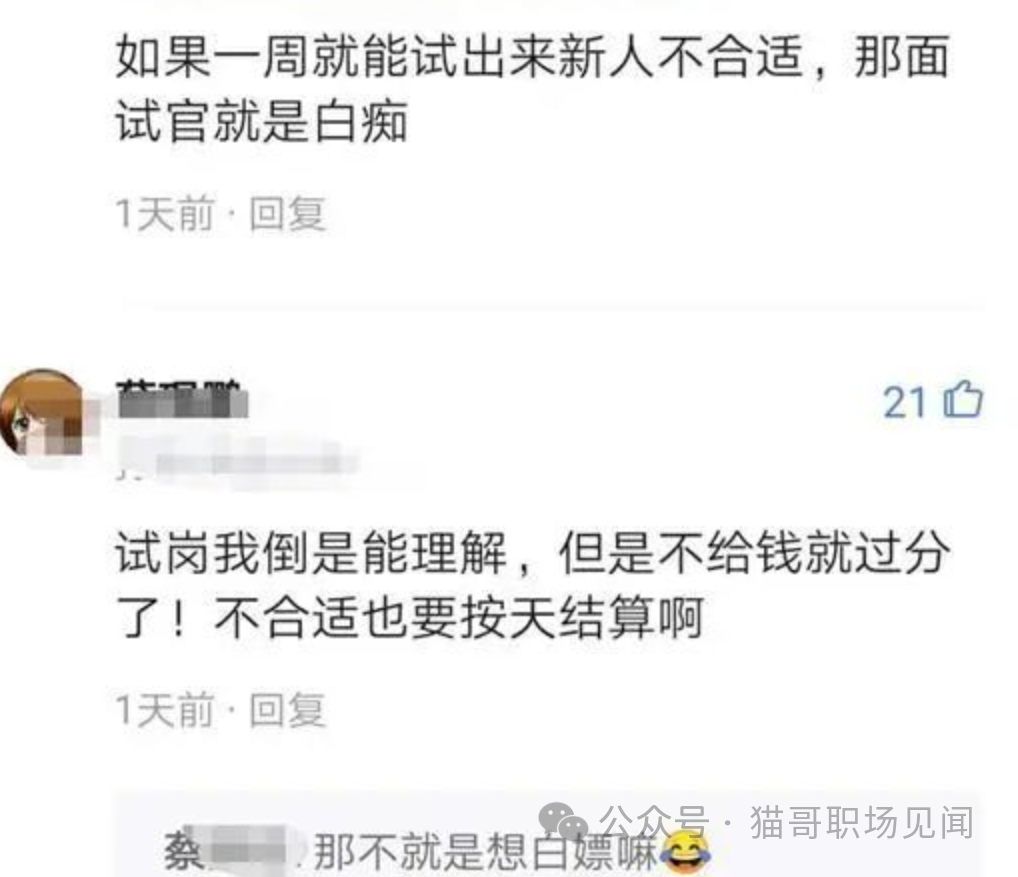This screenshot has width=1018, height=877.
Task: Tap the laughing-crying emoji in the reply
Action: click(686, 852)
